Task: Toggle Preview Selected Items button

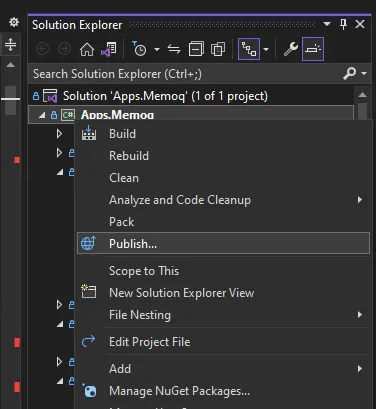Action: tap(313, 49)
